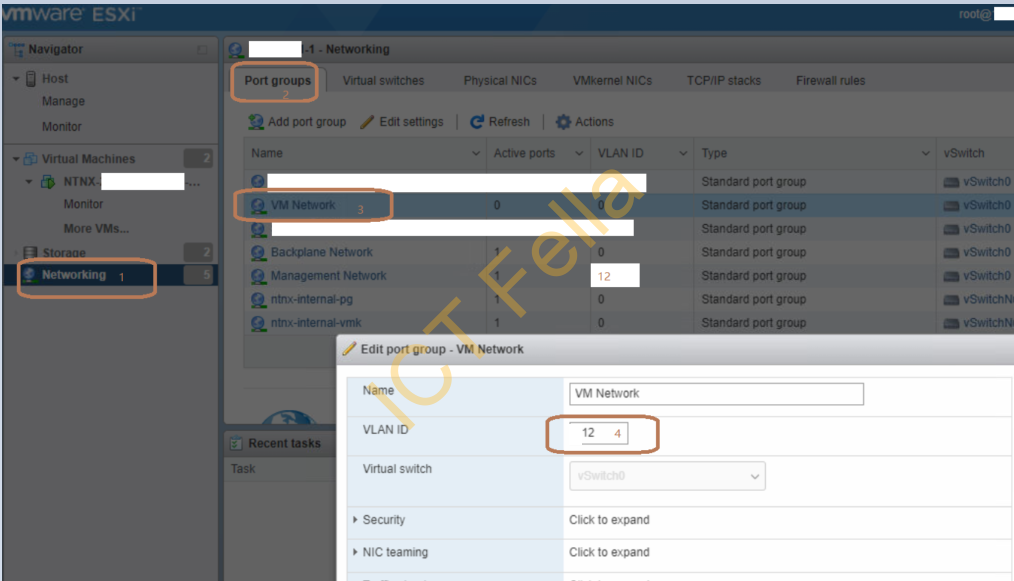Click the ntnx-internal-pg port group icon
This screenshot has width=1014, height=581.
258,300
